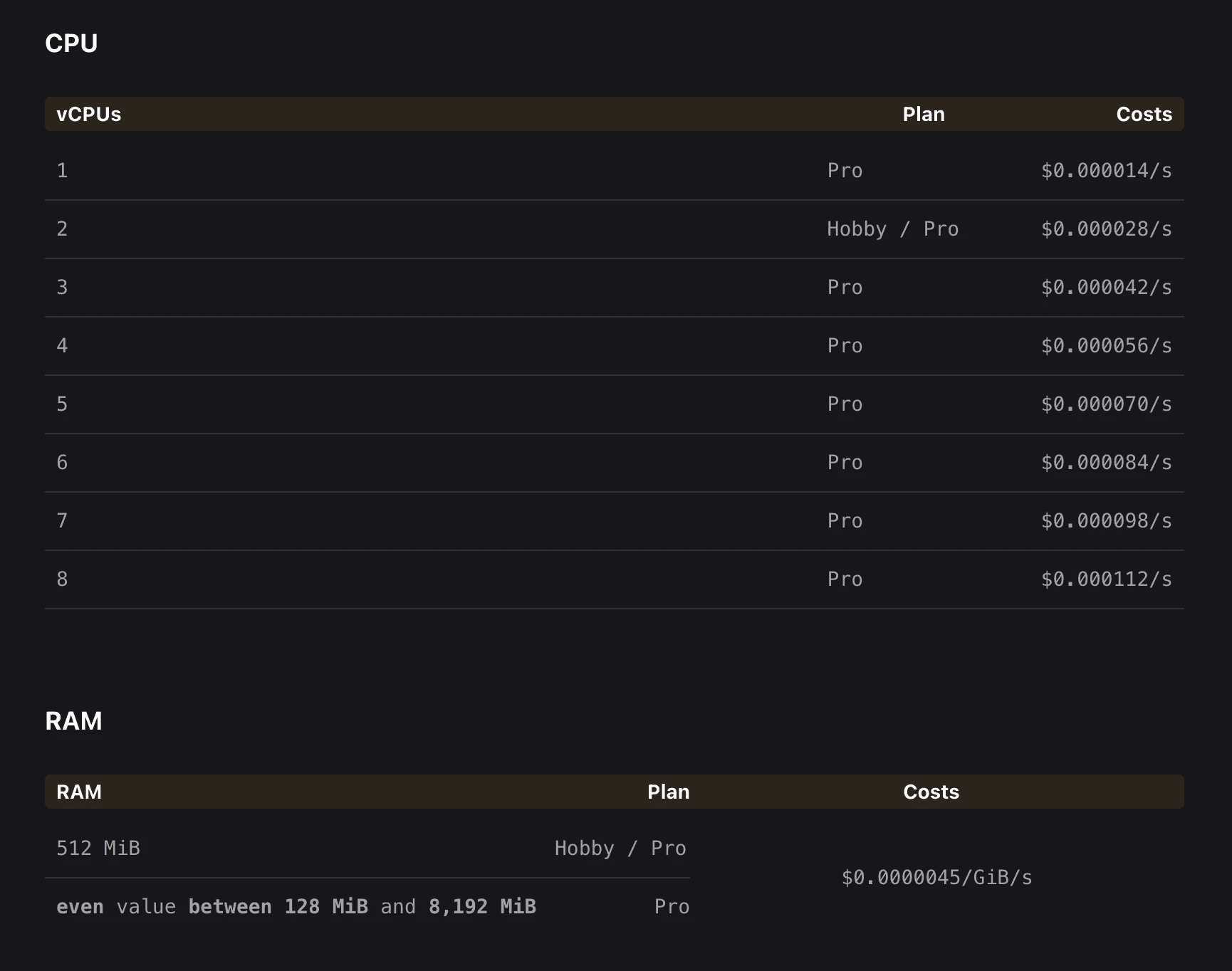Click the Pro plan in the even value row
1232x971 pixels.
point(672,907)
